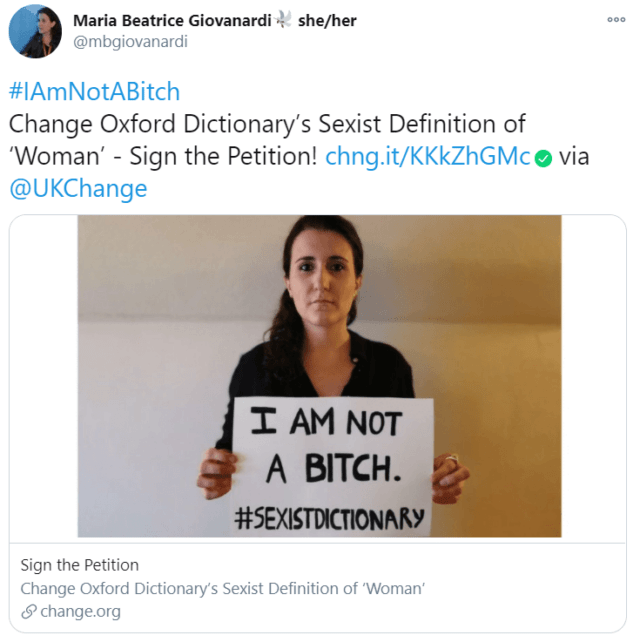Click the change.org domain text

pyautogui.click(x=80, y=612)
